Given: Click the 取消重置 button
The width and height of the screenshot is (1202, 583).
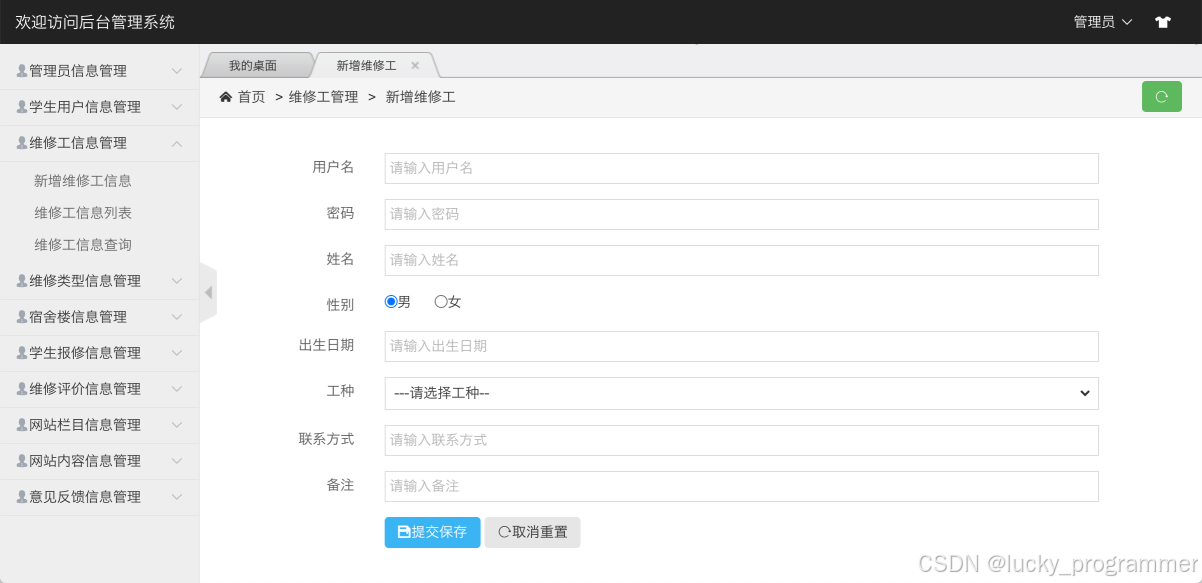Looking at the screenshot, I should (x=532, y=532).
